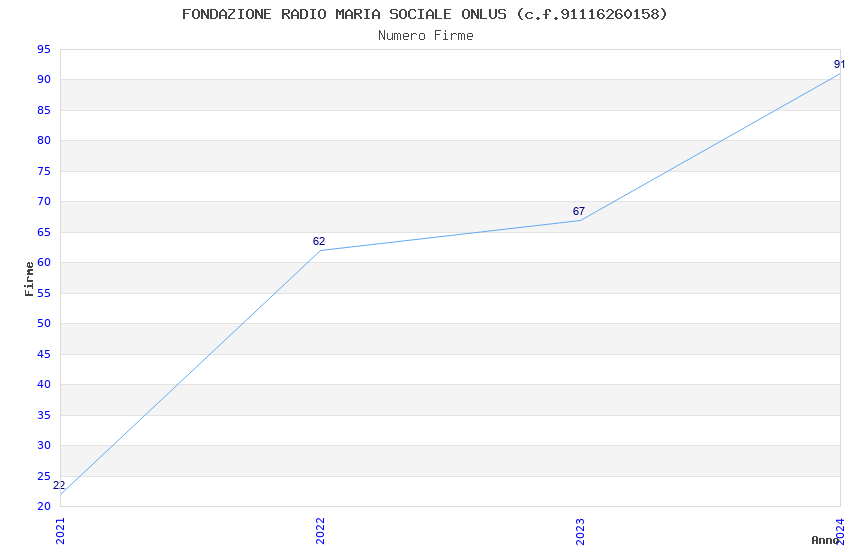The image size is (850, 550).
Task: Click y-axis tick value 20
Action: point(44,507)
